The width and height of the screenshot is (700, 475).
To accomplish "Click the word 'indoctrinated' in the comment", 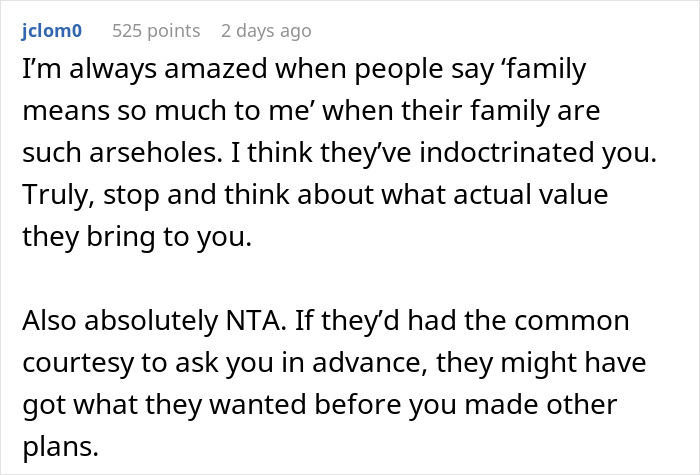I will (507, 152).
